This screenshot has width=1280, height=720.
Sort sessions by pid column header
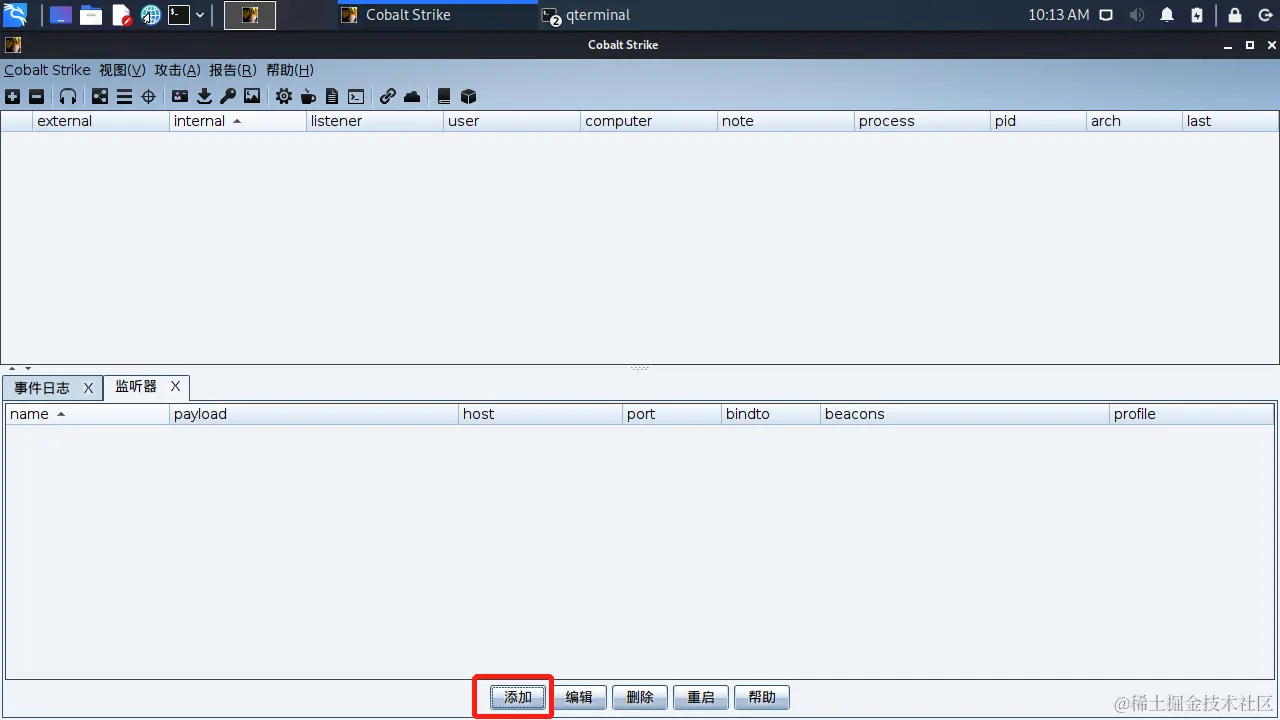tap(1039, 121)
